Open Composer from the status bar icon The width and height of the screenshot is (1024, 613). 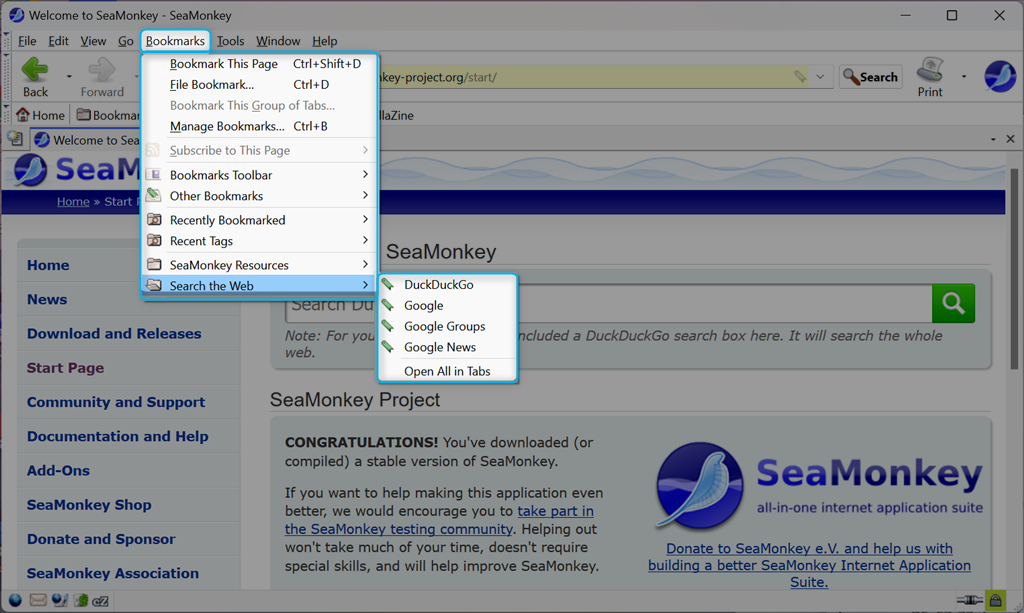59,601
